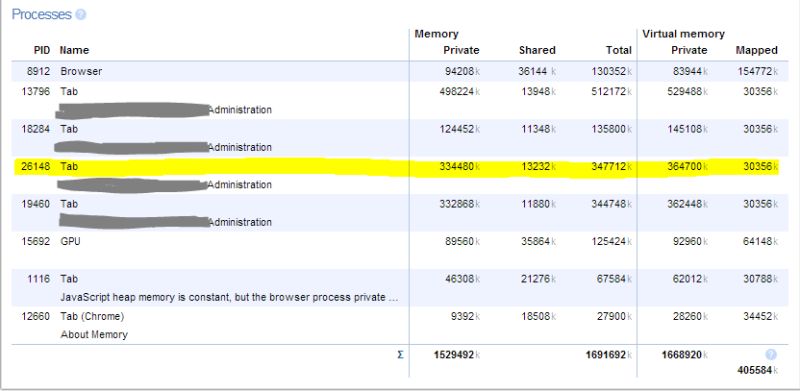This screenshot has height=391, width=800.
Task: Click private memory value 124452k
Action: pos(460,129)
